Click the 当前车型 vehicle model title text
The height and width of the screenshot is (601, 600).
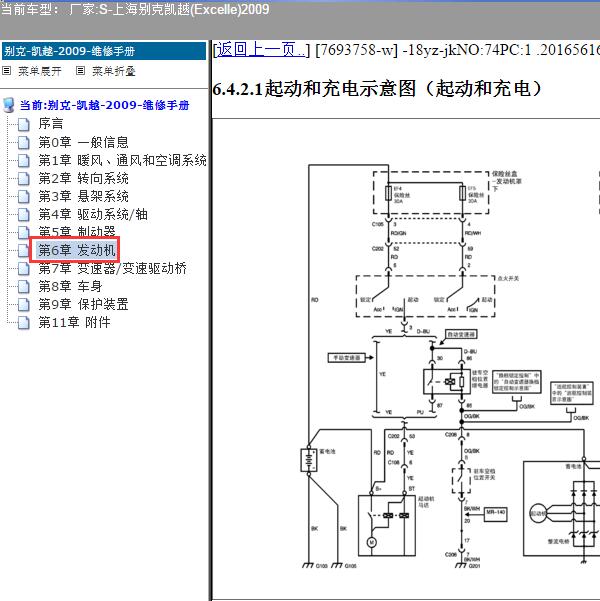click(135, 9)
